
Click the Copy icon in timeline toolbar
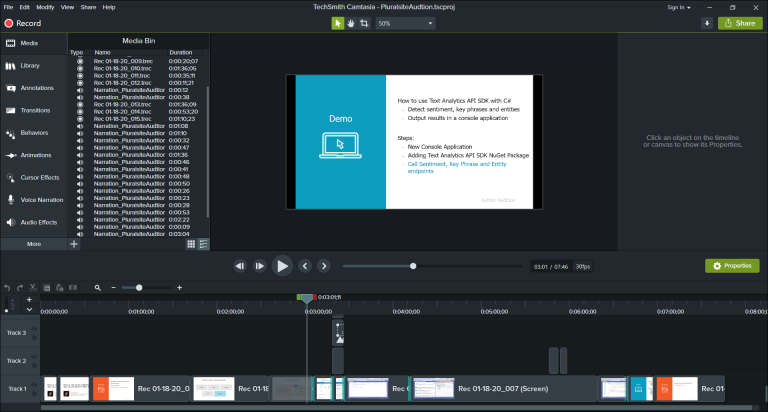47,288
